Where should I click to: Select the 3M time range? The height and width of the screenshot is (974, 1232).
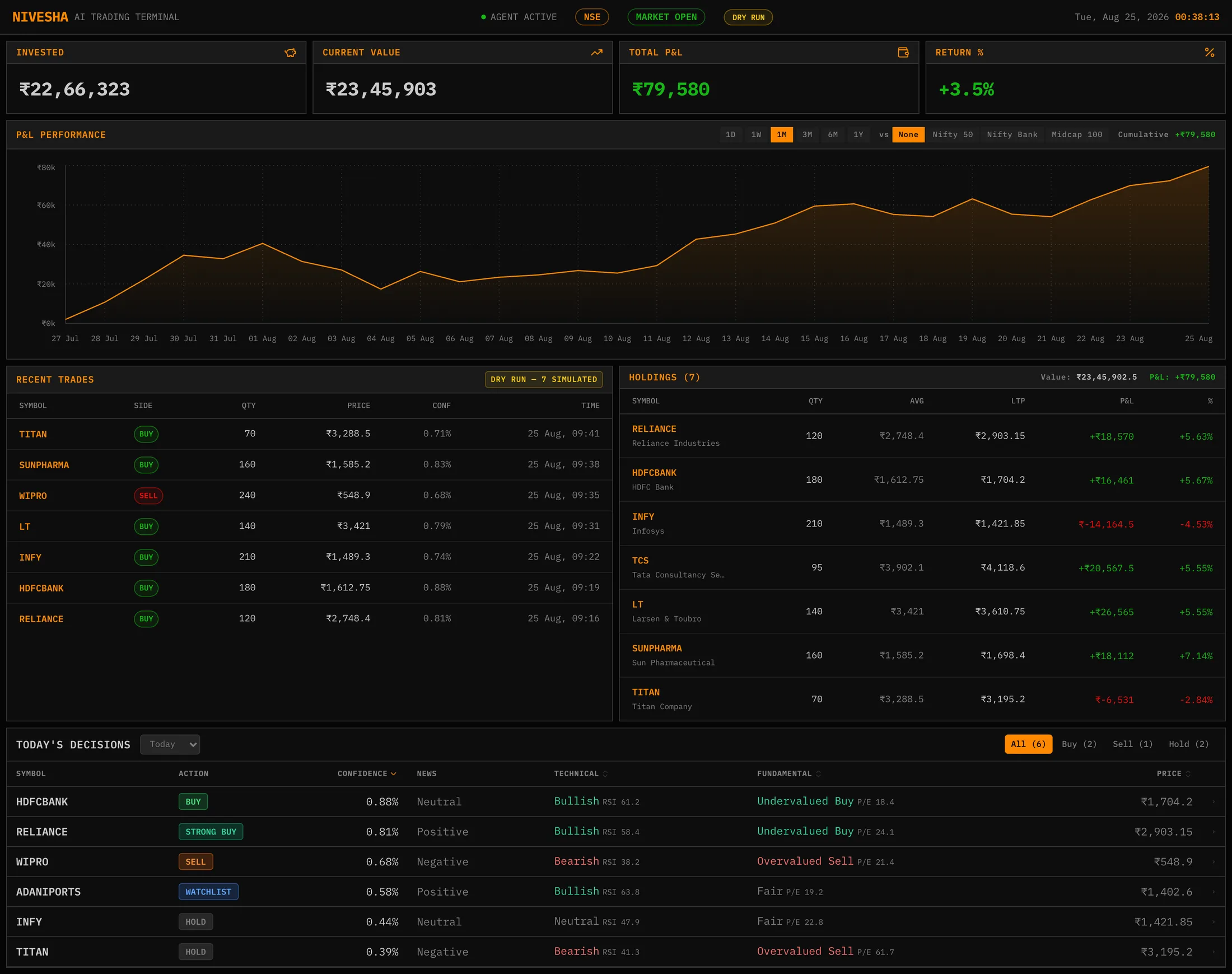[808, 134]
